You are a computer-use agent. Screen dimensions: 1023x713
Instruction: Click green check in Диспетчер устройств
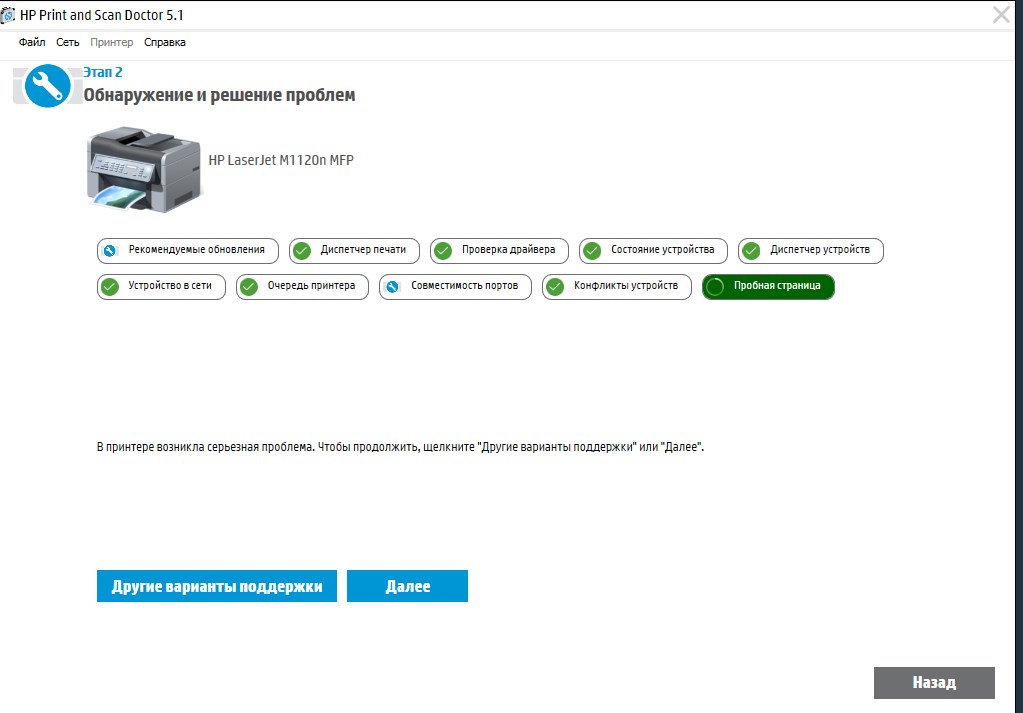pyautogui.click(x=752, y=250)
